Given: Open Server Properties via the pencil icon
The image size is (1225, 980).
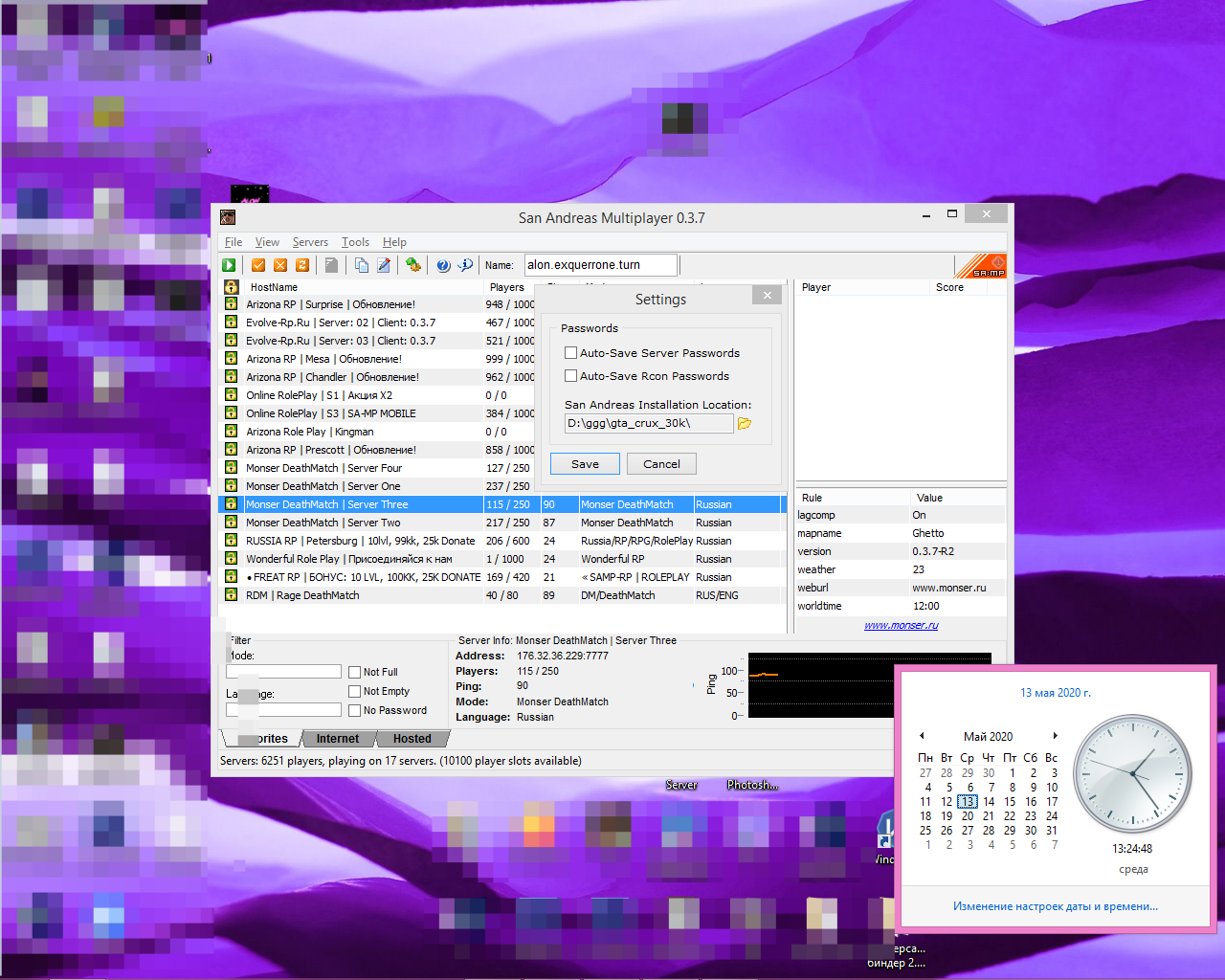Looking at the screenshot, I should click(384, 265).
